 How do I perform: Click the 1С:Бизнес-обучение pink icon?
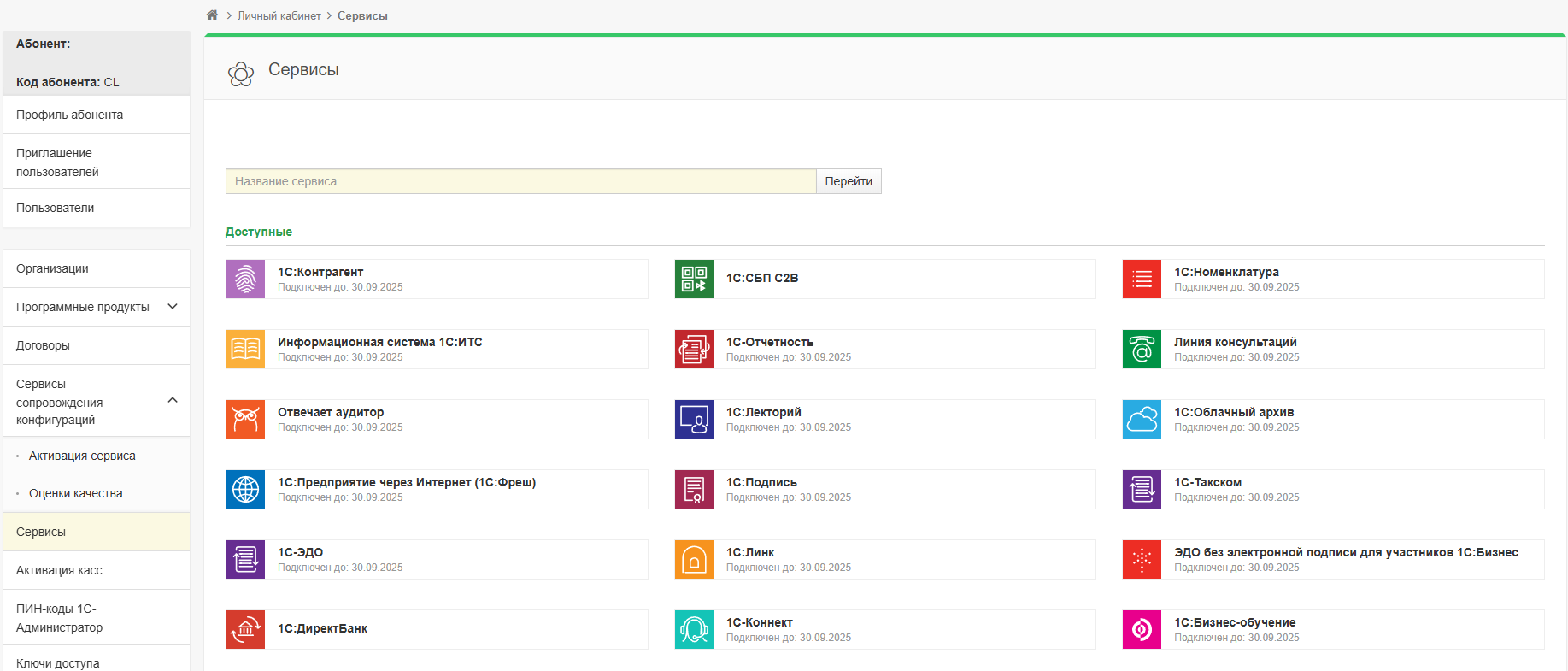(1142, 629)
